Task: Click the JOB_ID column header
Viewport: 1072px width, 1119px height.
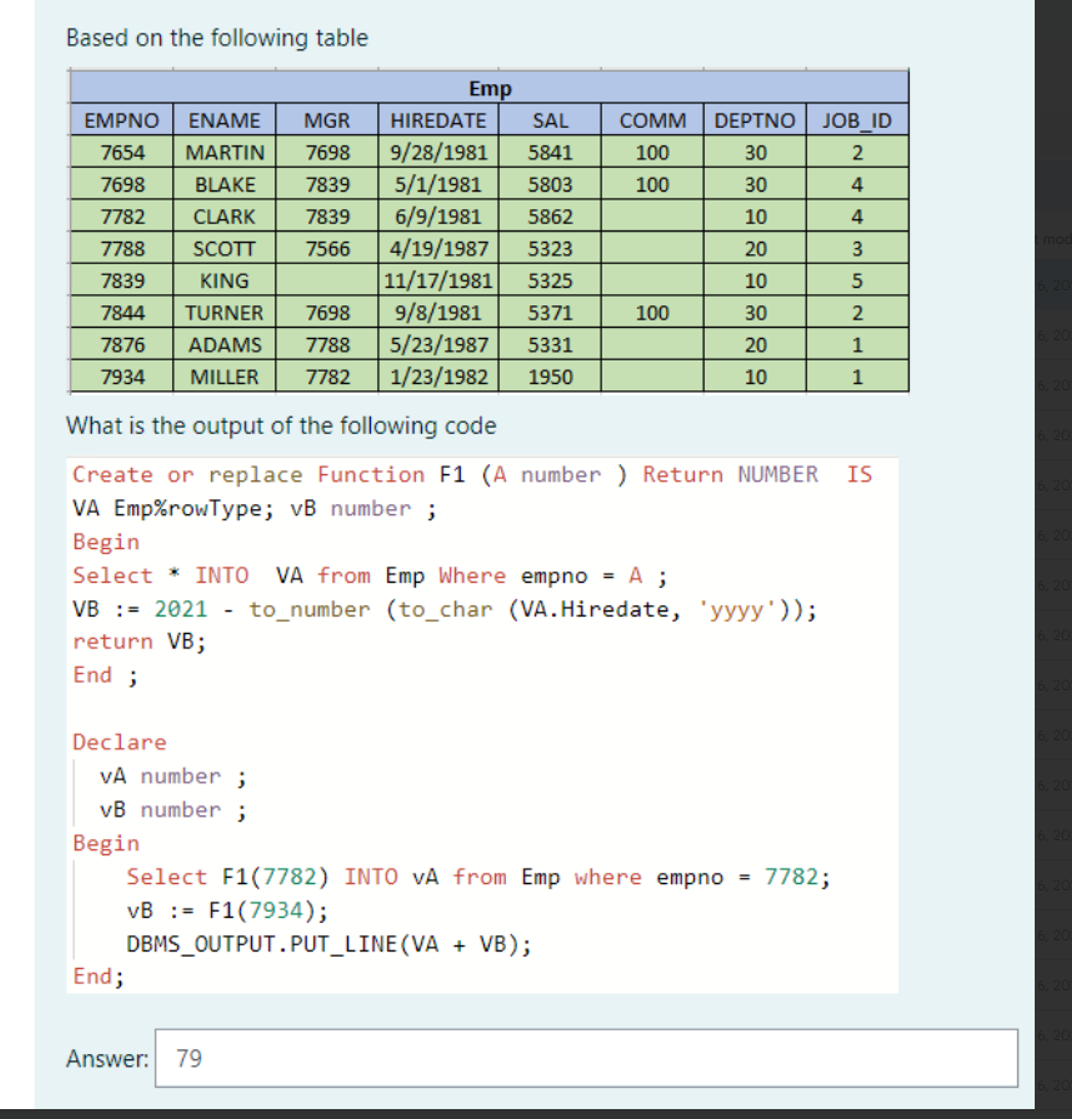Action: click(x=857, y=120)
